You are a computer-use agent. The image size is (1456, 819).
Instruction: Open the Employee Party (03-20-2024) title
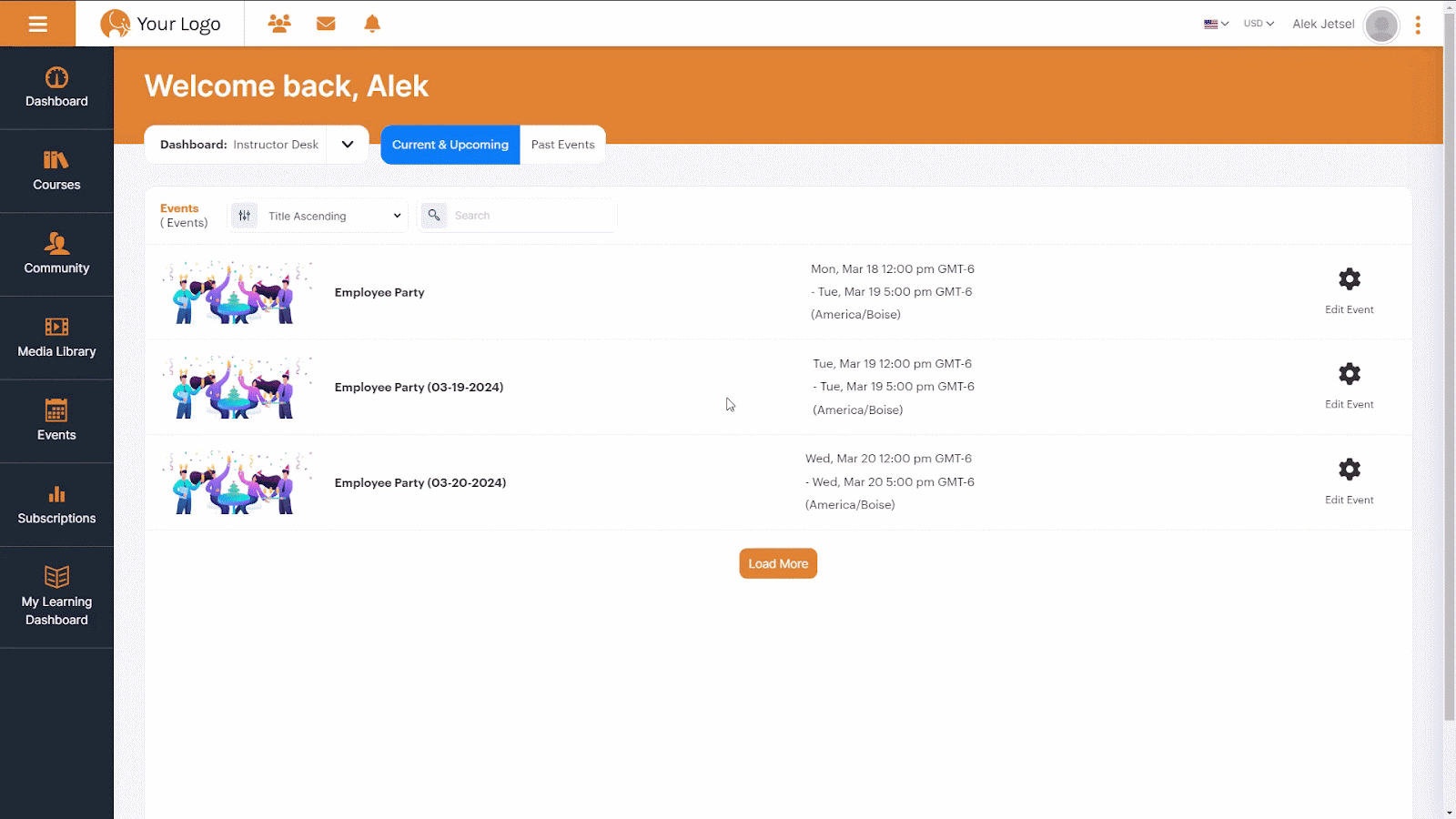420,482
